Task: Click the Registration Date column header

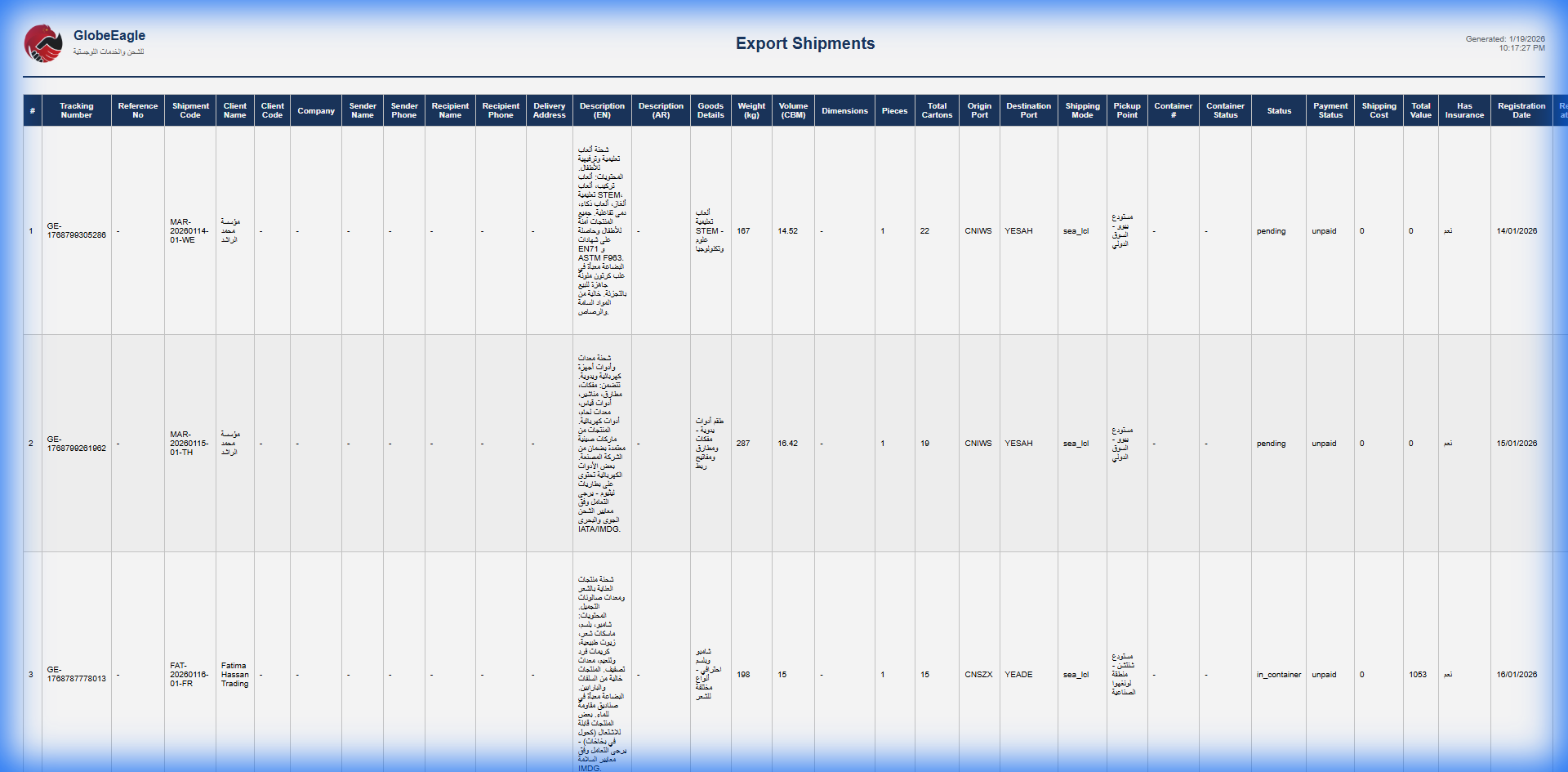Action: pos(1521,109)
